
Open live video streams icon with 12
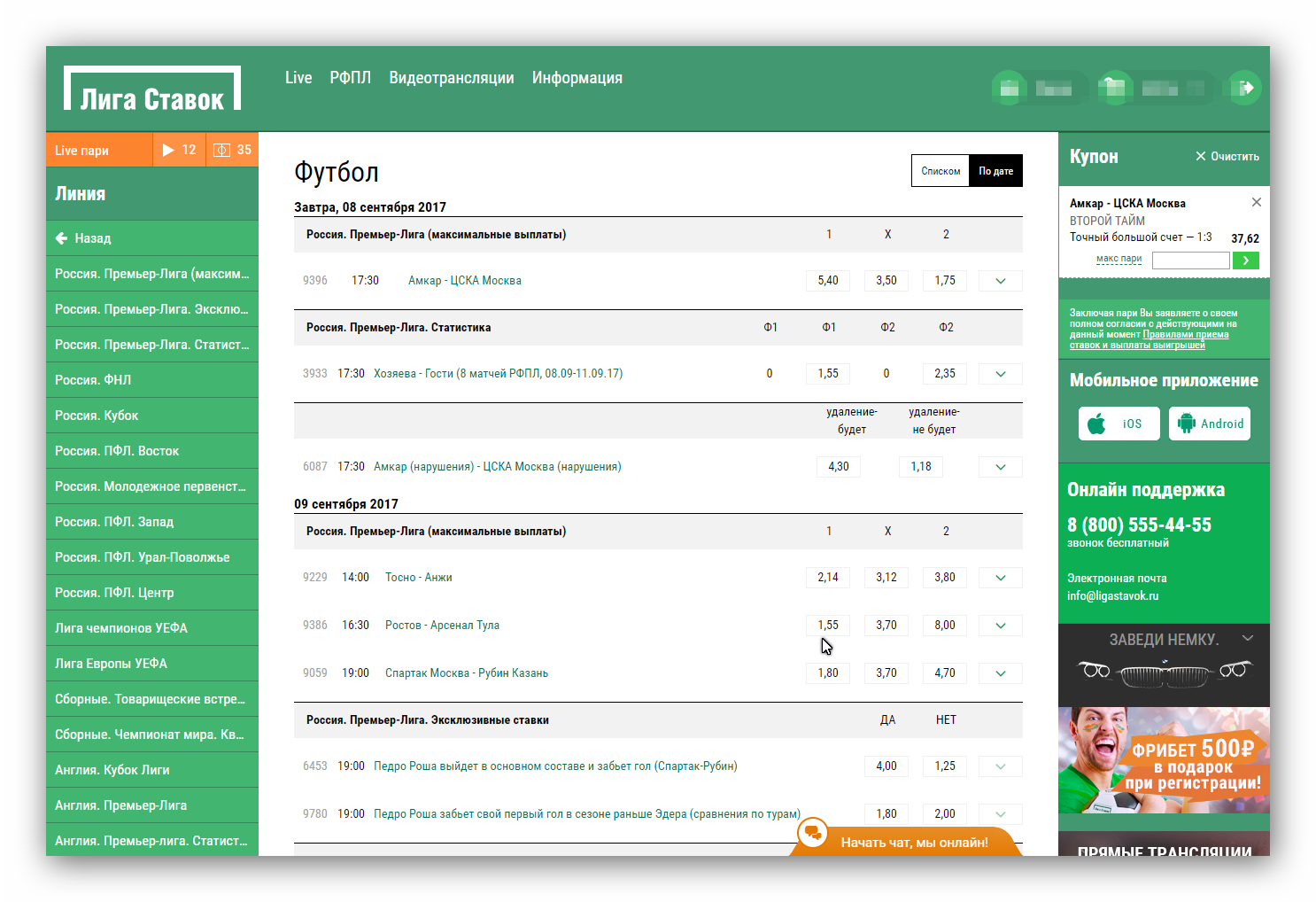179,150
